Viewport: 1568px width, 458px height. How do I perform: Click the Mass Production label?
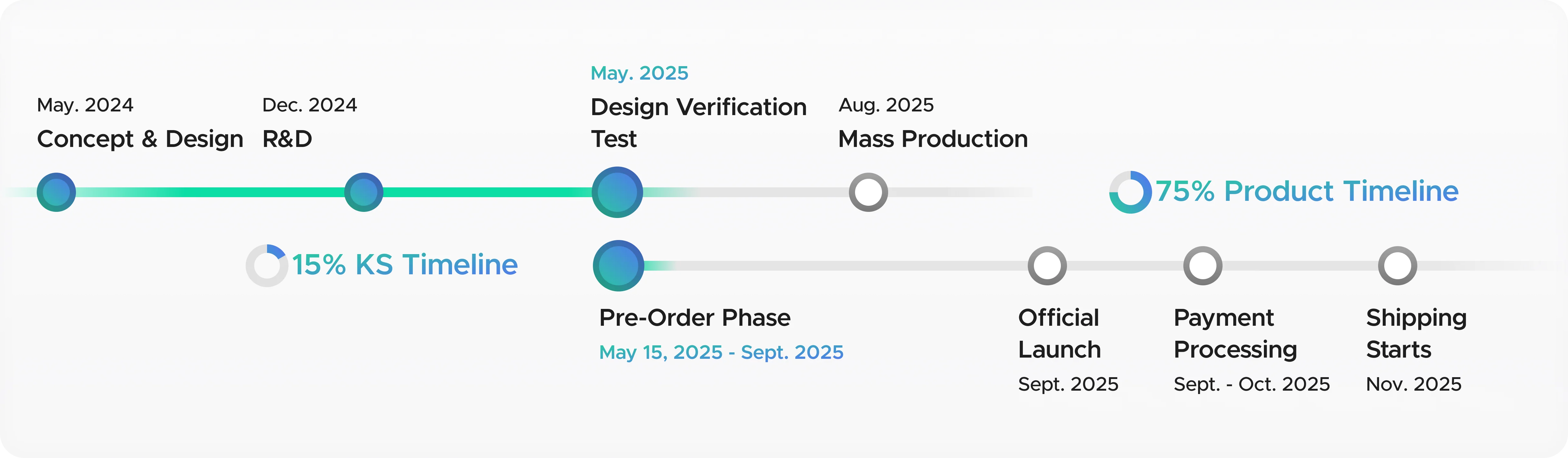click(933, 139)
